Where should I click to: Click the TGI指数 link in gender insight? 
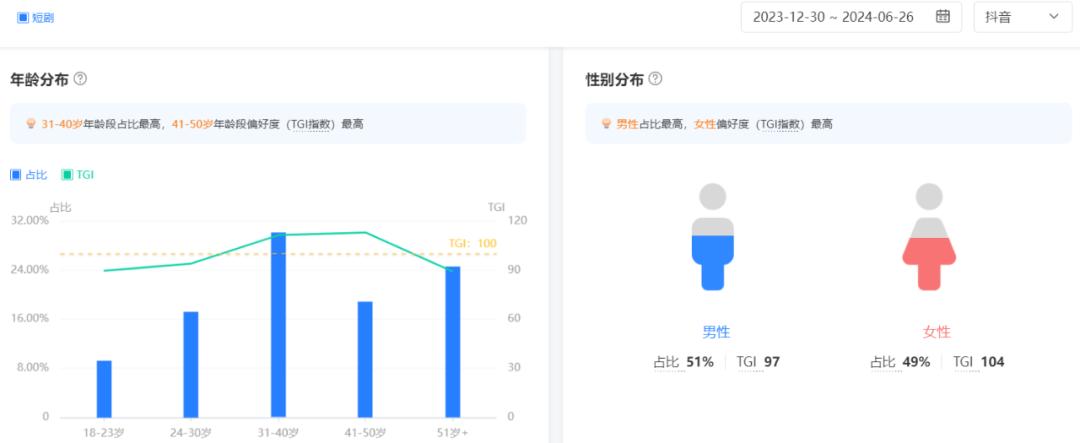778,125
